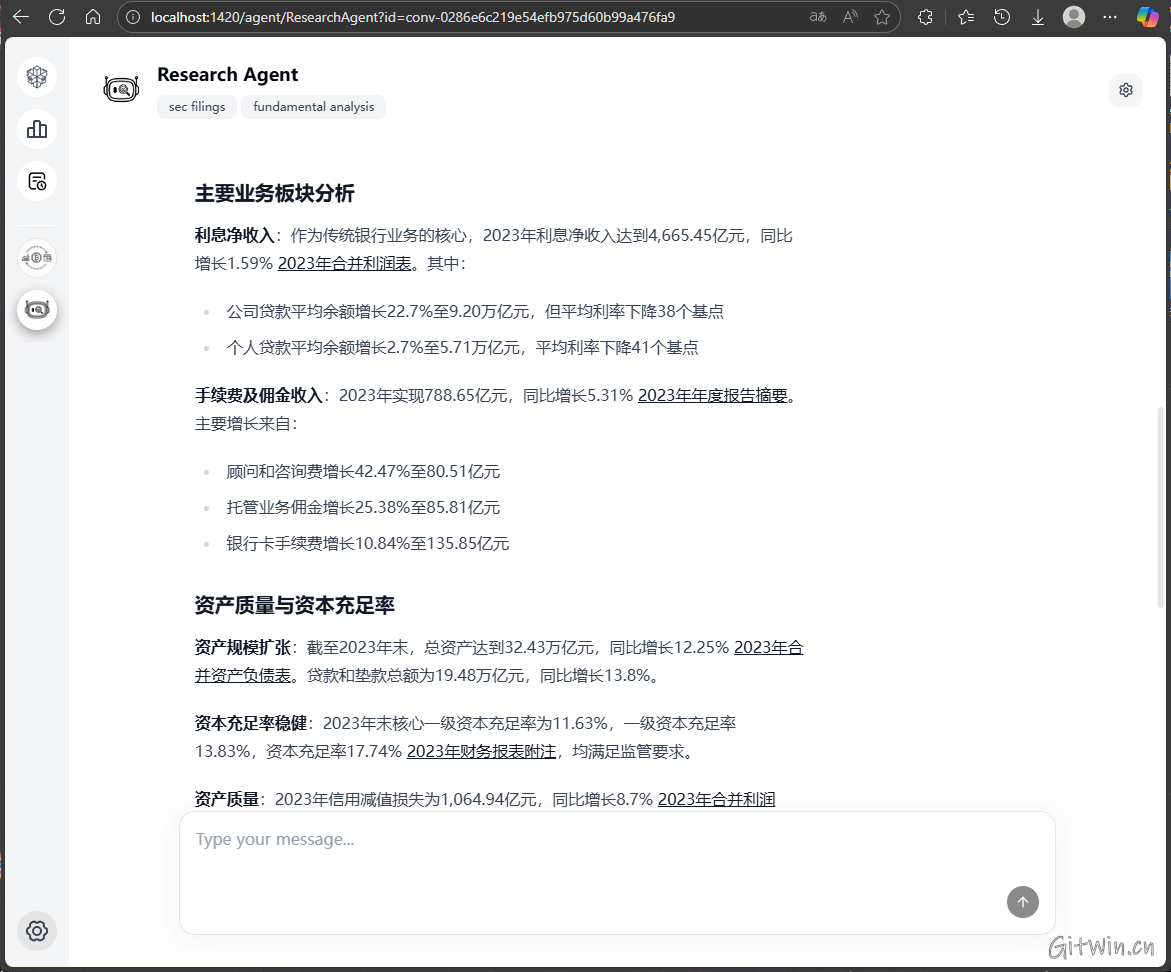Image resolution: width=1171 pixels, height=972 pixels.
Task: Click the 'Type your message...' input box
Action: pos(600,840)
